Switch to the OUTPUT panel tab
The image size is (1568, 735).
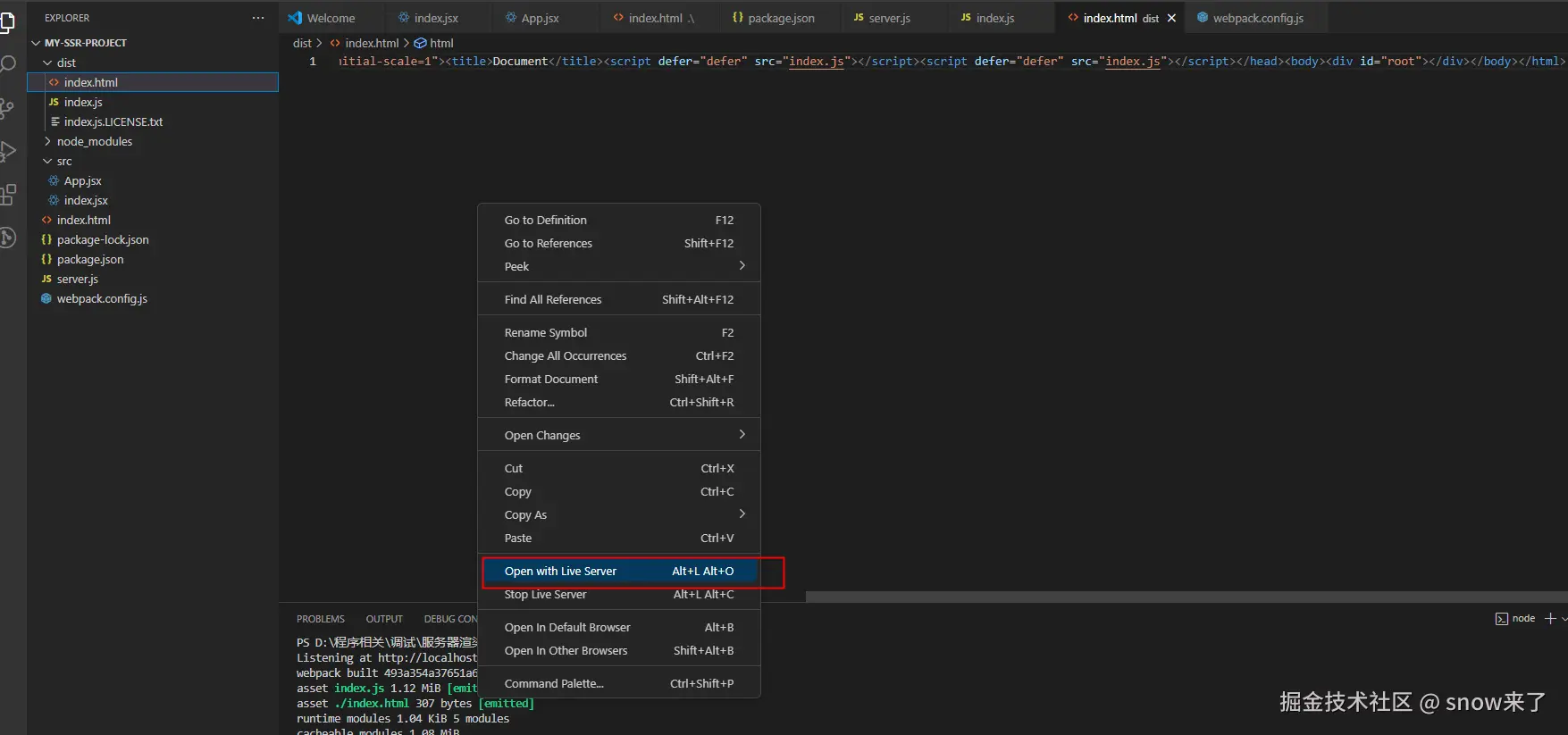[384, 619]
